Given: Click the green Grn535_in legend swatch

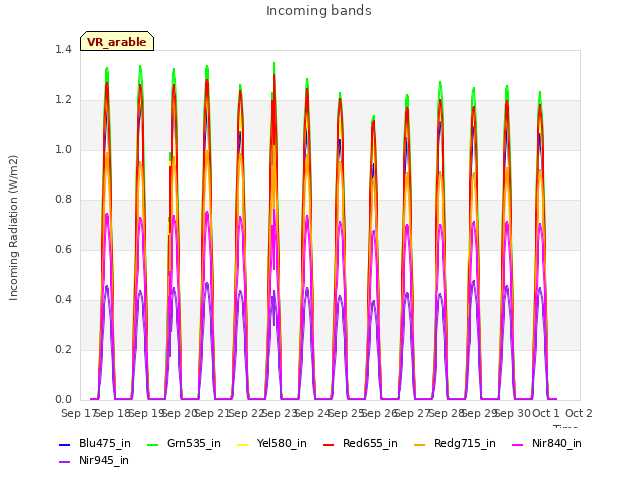Looking at the screenshot, I should click(x=153, y=444).
